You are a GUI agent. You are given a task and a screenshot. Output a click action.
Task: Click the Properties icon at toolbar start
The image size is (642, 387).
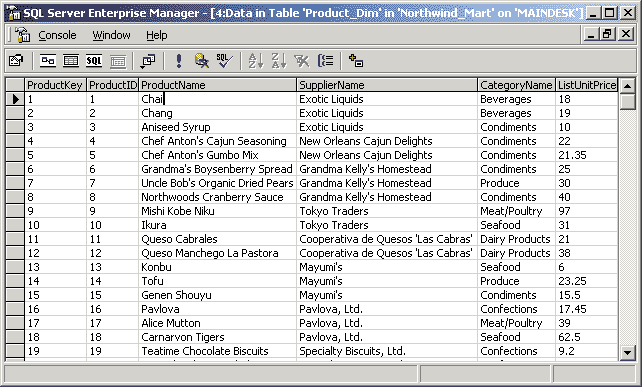16,61
